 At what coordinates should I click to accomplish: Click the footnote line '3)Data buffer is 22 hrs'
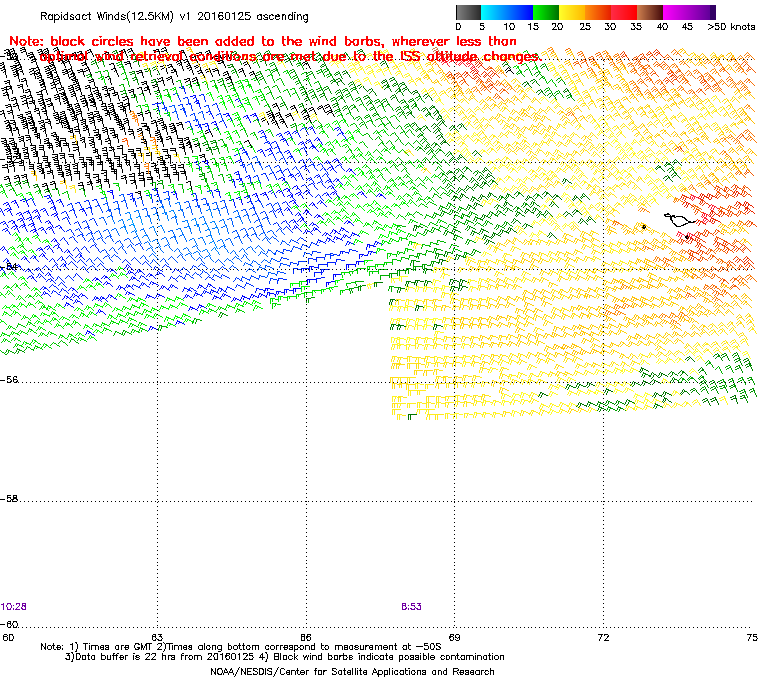pos(285,657)
